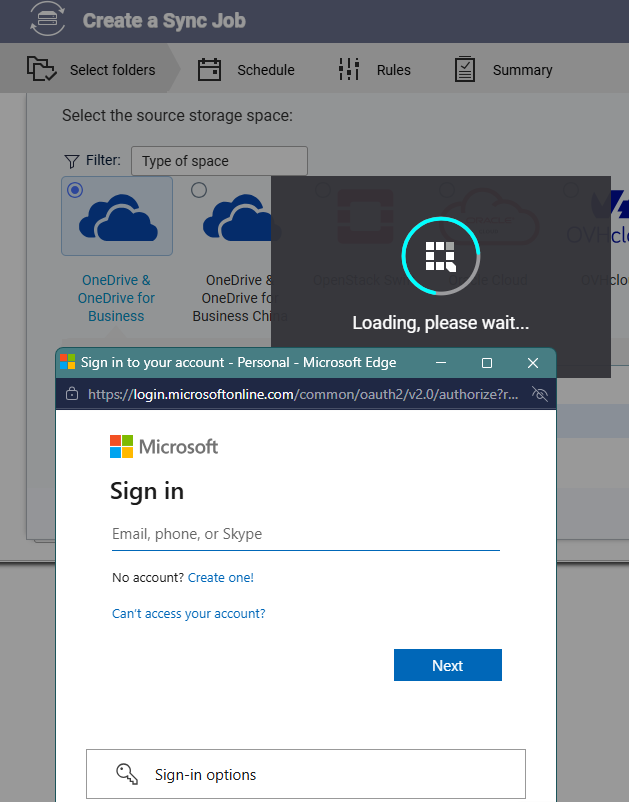Viewport: 629px width, 802px height.
Task: Click the filter funnel icon
Action: pyautogui.click(x=72, y=161)
